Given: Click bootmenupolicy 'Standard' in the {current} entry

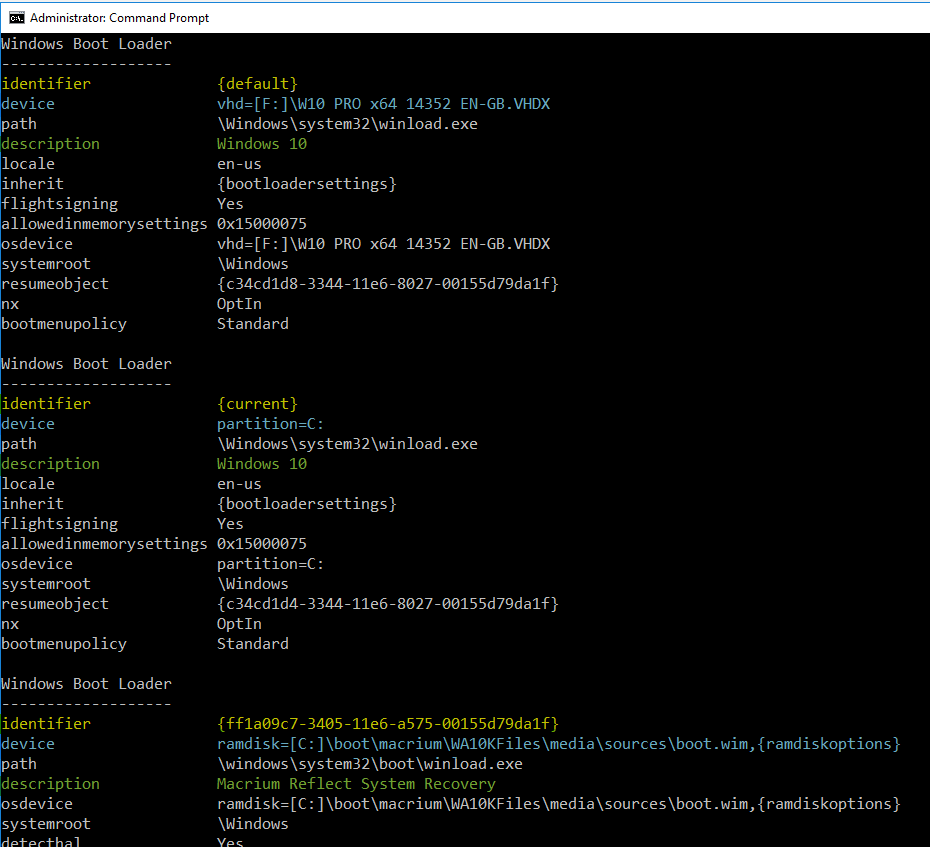Looking at the screenshot, I should pos(253,644).
